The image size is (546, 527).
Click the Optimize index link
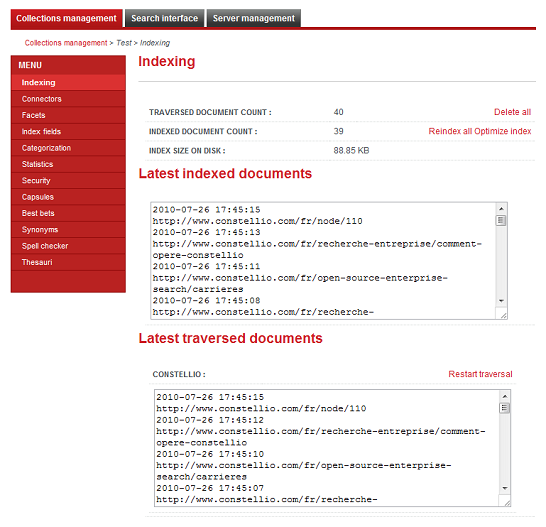502,131
